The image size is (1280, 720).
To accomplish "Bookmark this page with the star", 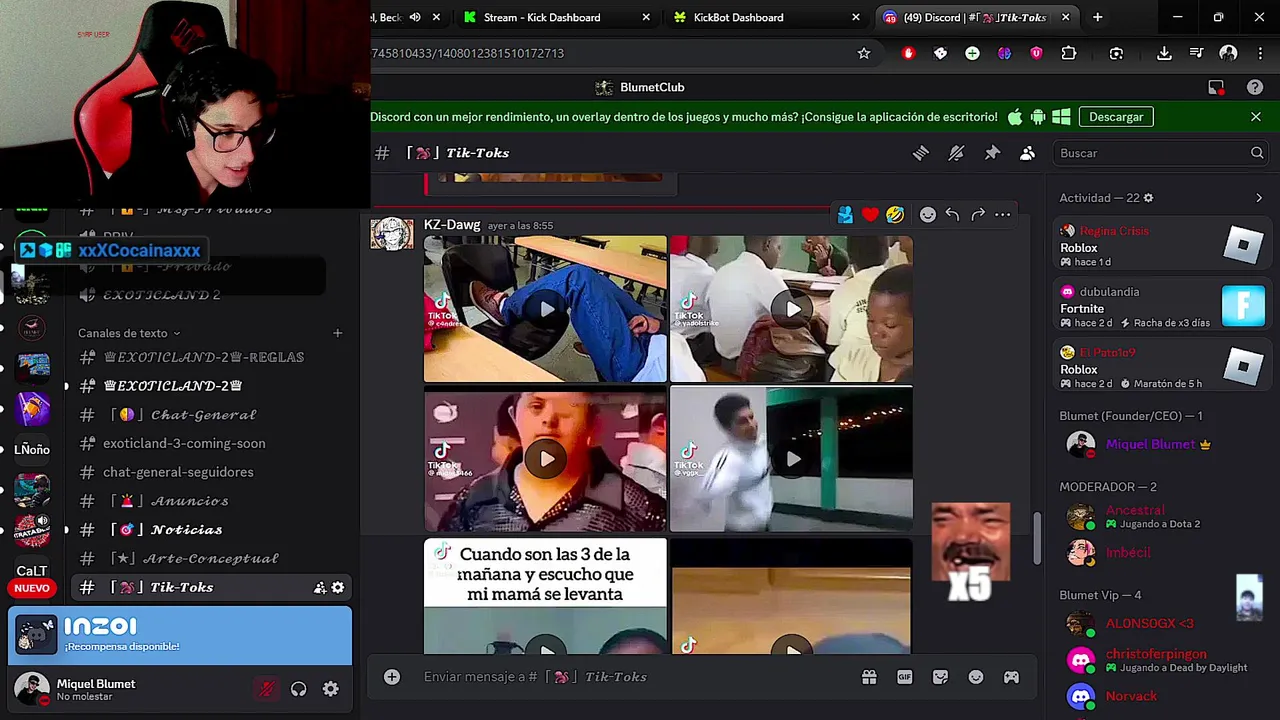I will pyautogui.click(x=864, y=53).
